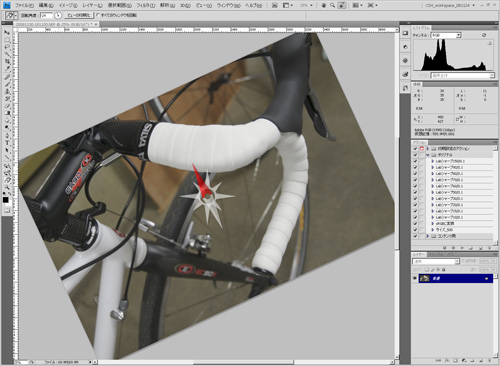Open the フィルタ menu
The image size is (500, 366).
146,5
